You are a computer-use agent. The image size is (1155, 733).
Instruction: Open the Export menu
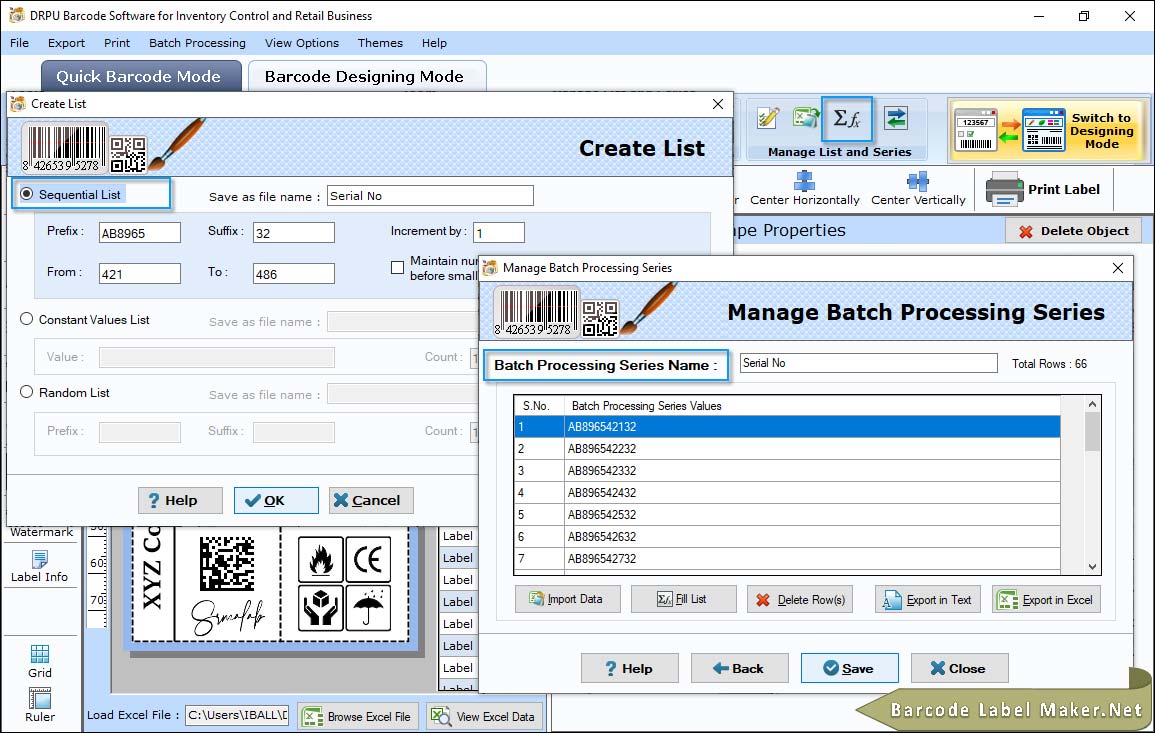tap(66, 43)
